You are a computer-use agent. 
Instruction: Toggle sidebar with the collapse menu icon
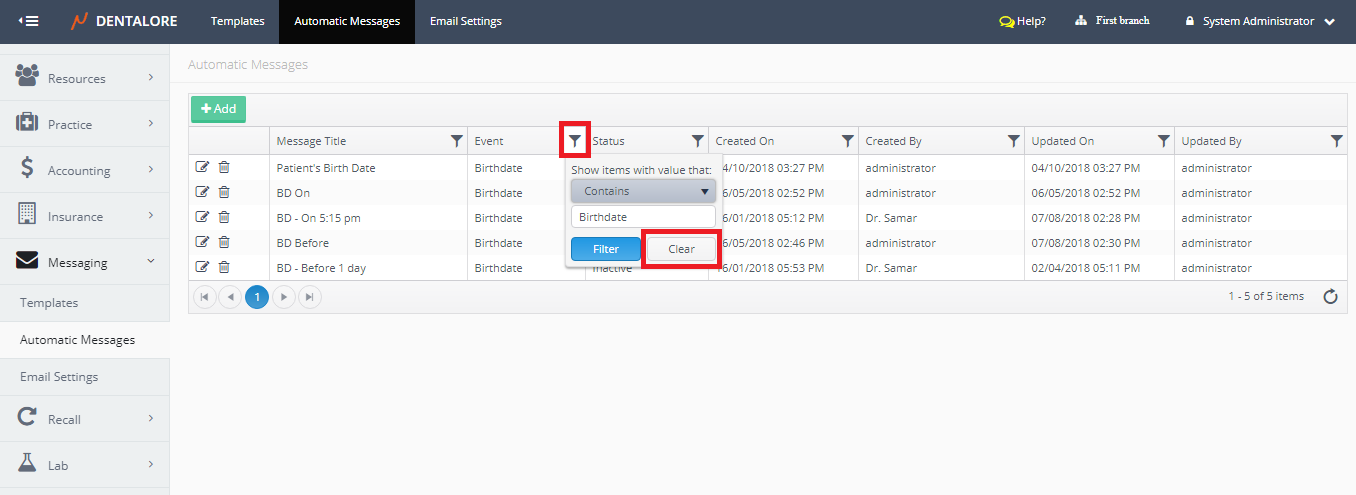tap(29, 21)
